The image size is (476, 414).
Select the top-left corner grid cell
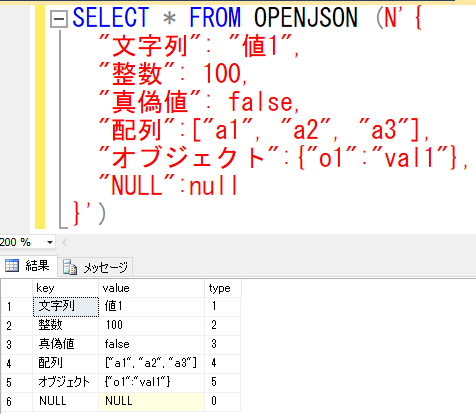point(17,288)
